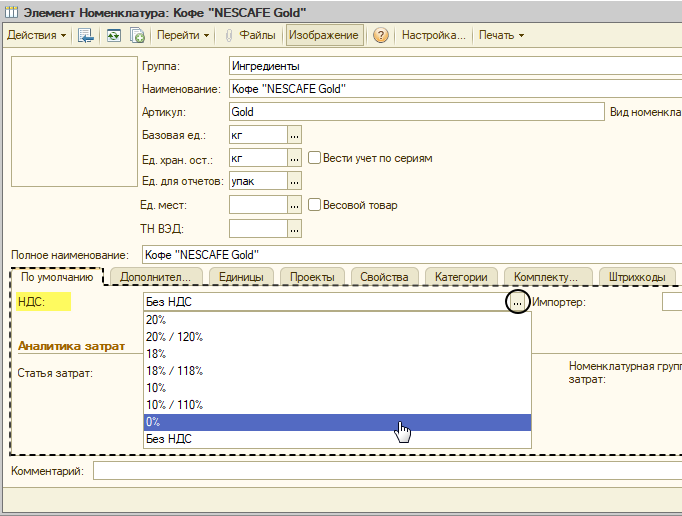Switch to the Категории tab
This screenshot has height=516, width=682.
[461, 277]
